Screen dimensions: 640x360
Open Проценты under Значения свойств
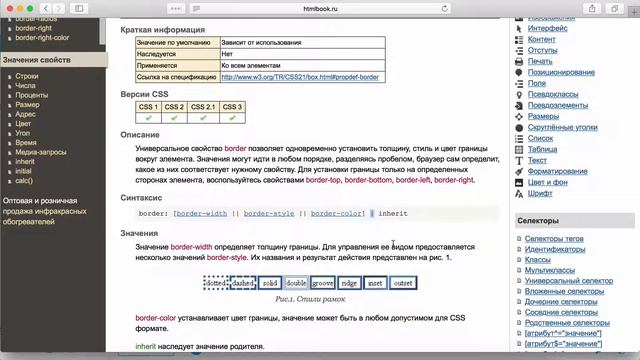(31, 95)
